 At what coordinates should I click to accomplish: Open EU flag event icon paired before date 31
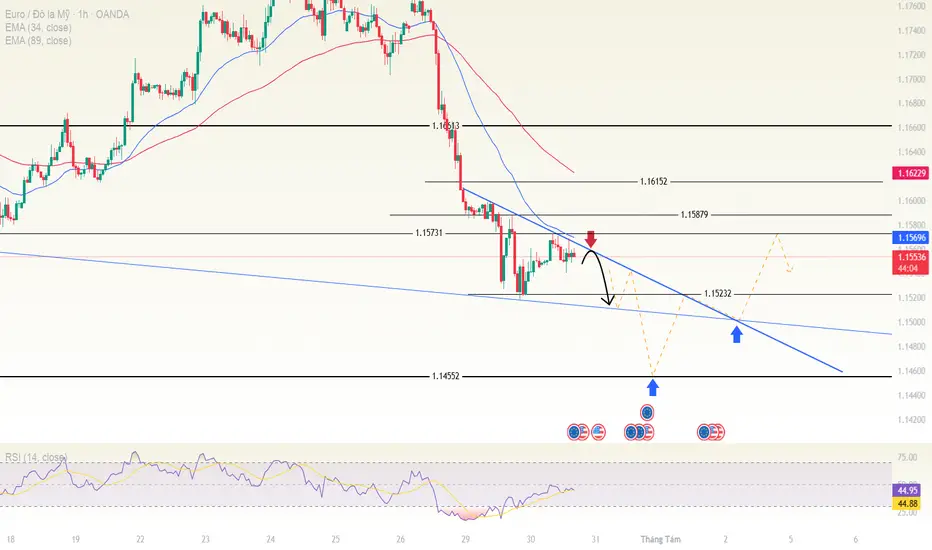click(x=574, y=432)
